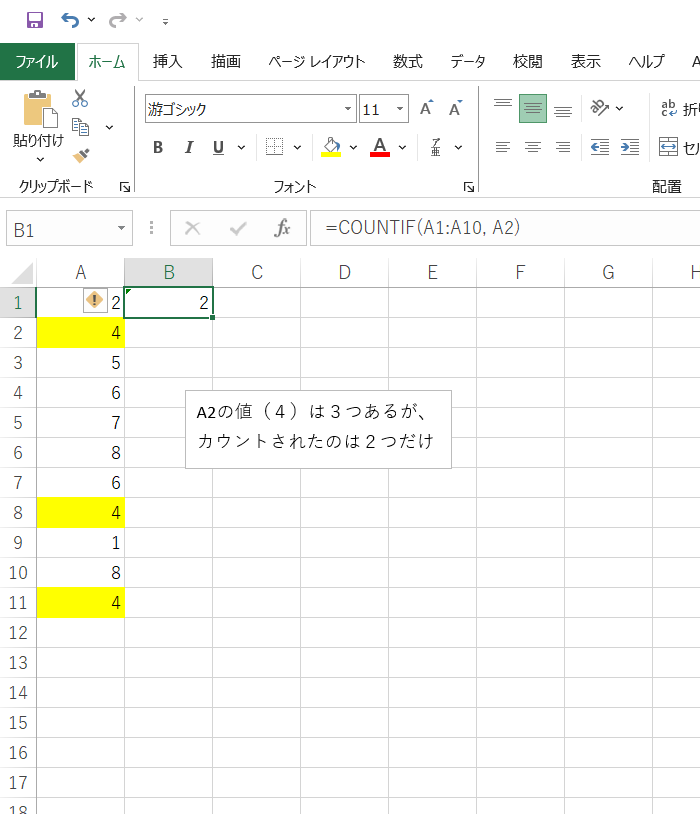Image resolution: width=700 pixels, height=814 pixels.
Task: Click the error warning icon beside cell A1
Action: point(94,301)
